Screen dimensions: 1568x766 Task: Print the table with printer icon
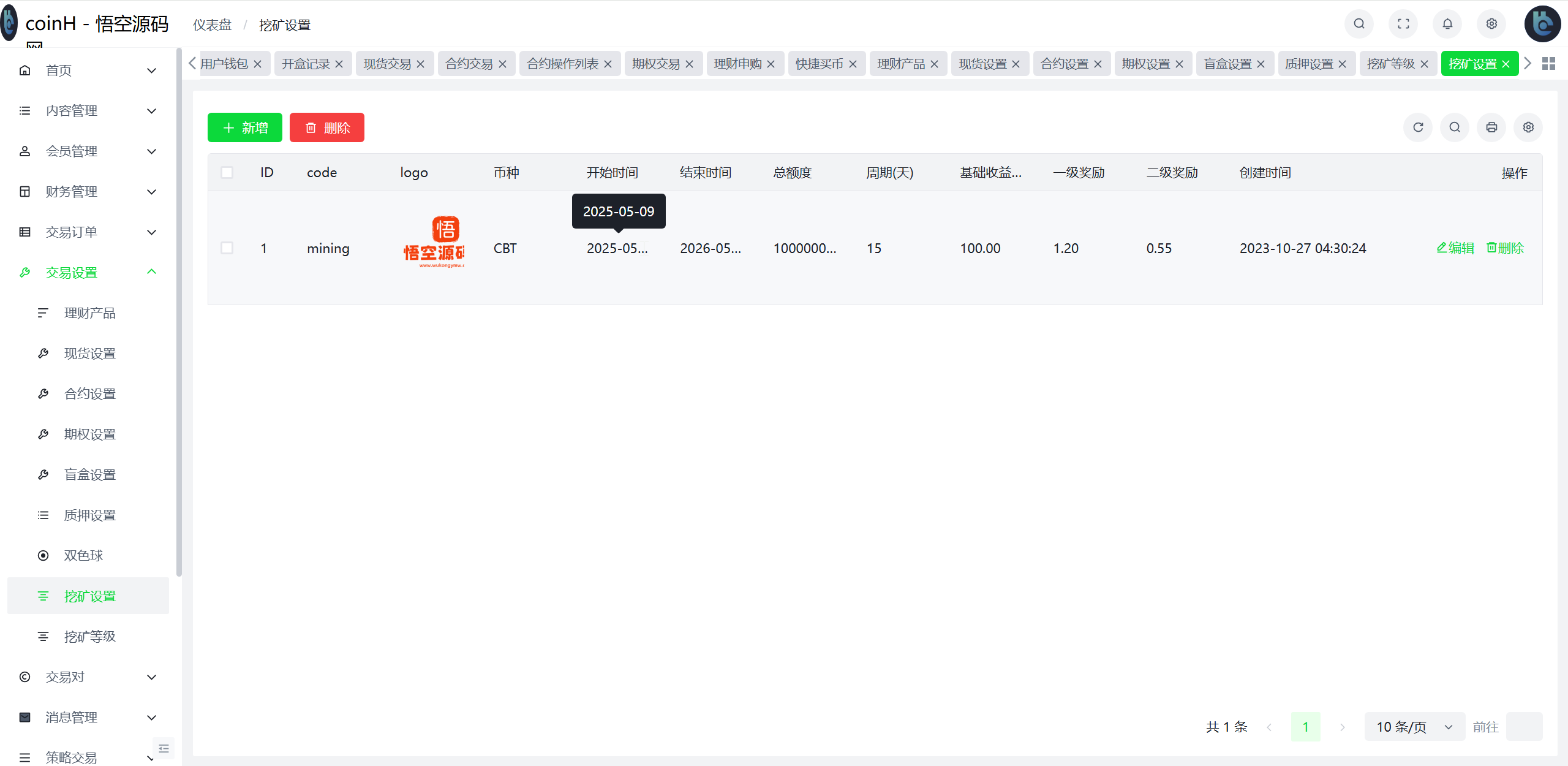[1491, 127]
